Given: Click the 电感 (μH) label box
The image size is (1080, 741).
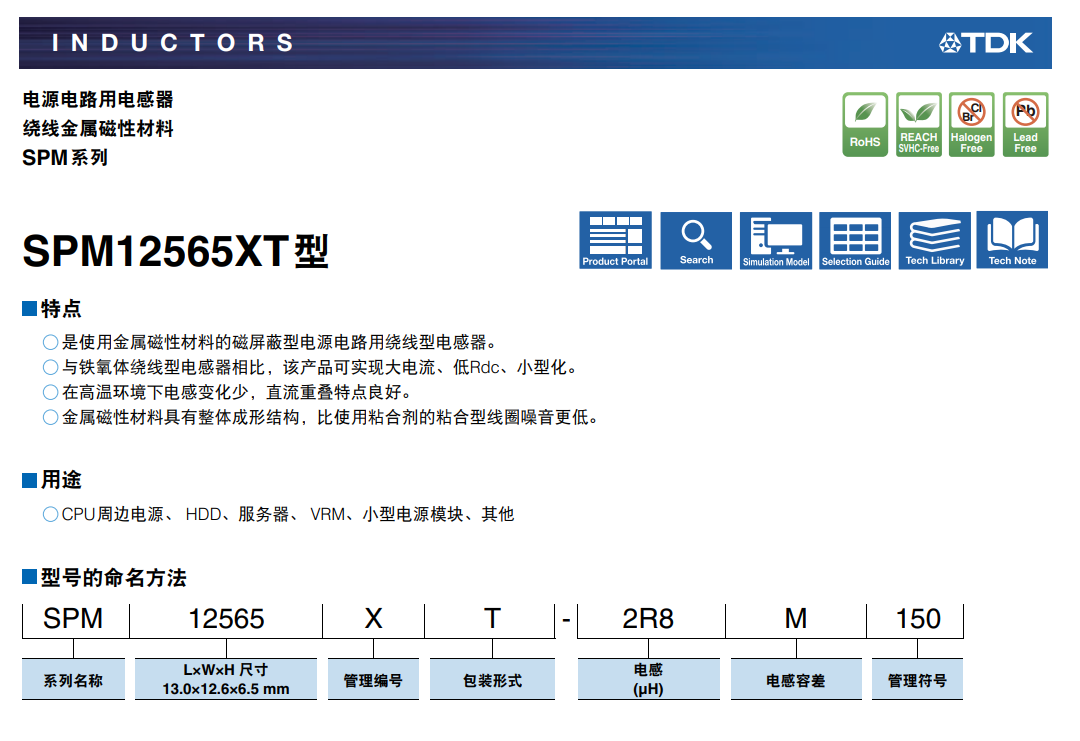Looking at the screenshot, I should pyautogui.click(x=649, y=679).
